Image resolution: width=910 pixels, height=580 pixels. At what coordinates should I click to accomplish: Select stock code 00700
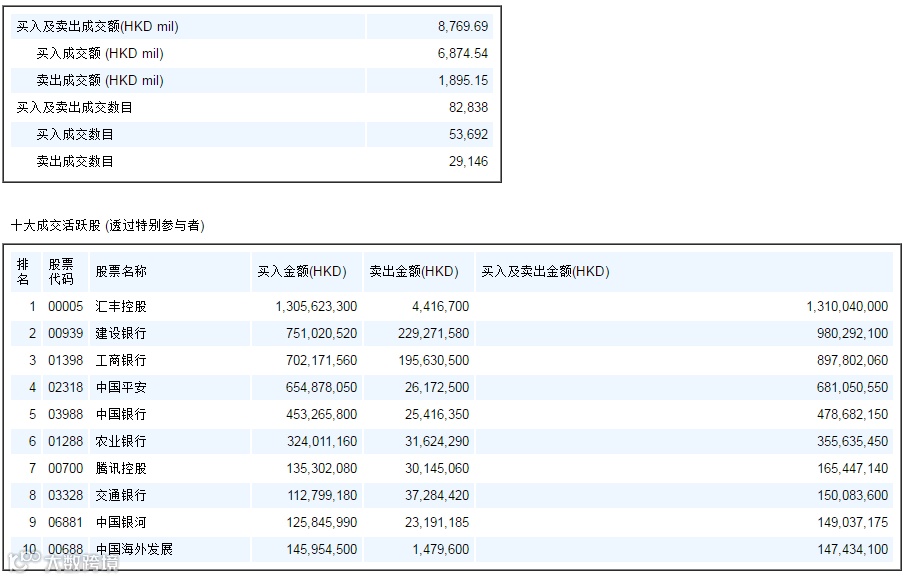pyautogui.click(x=66, y=469)
